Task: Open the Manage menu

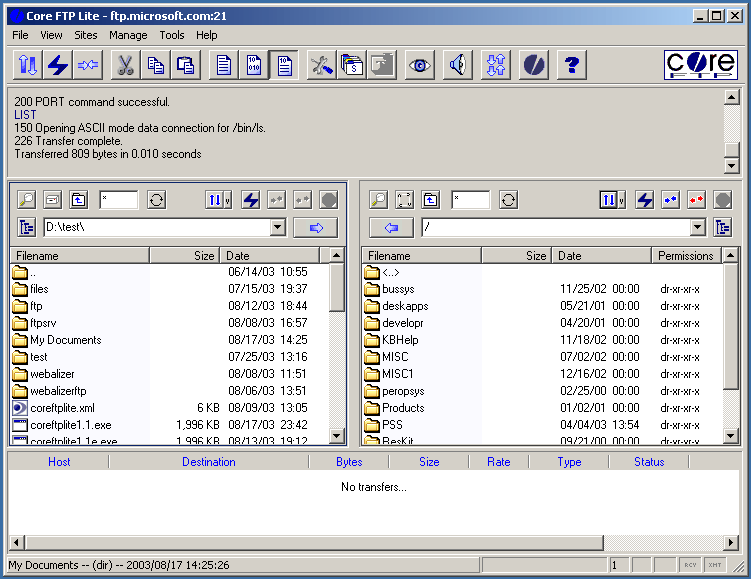Action: [x=128, y=35]
